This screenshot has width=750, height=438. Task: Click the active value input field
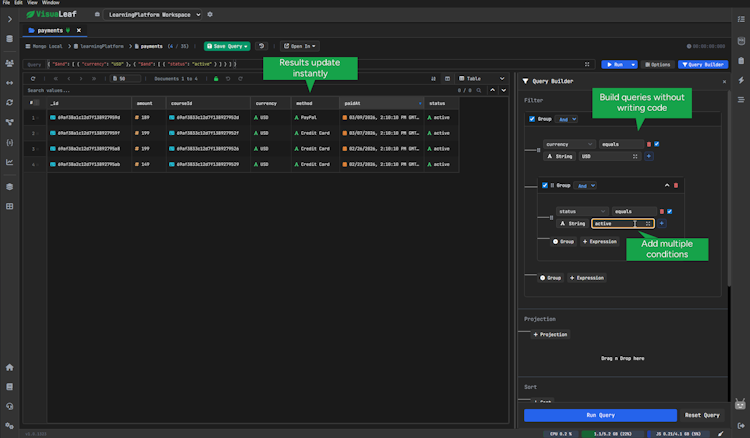(x=623, y=223)
